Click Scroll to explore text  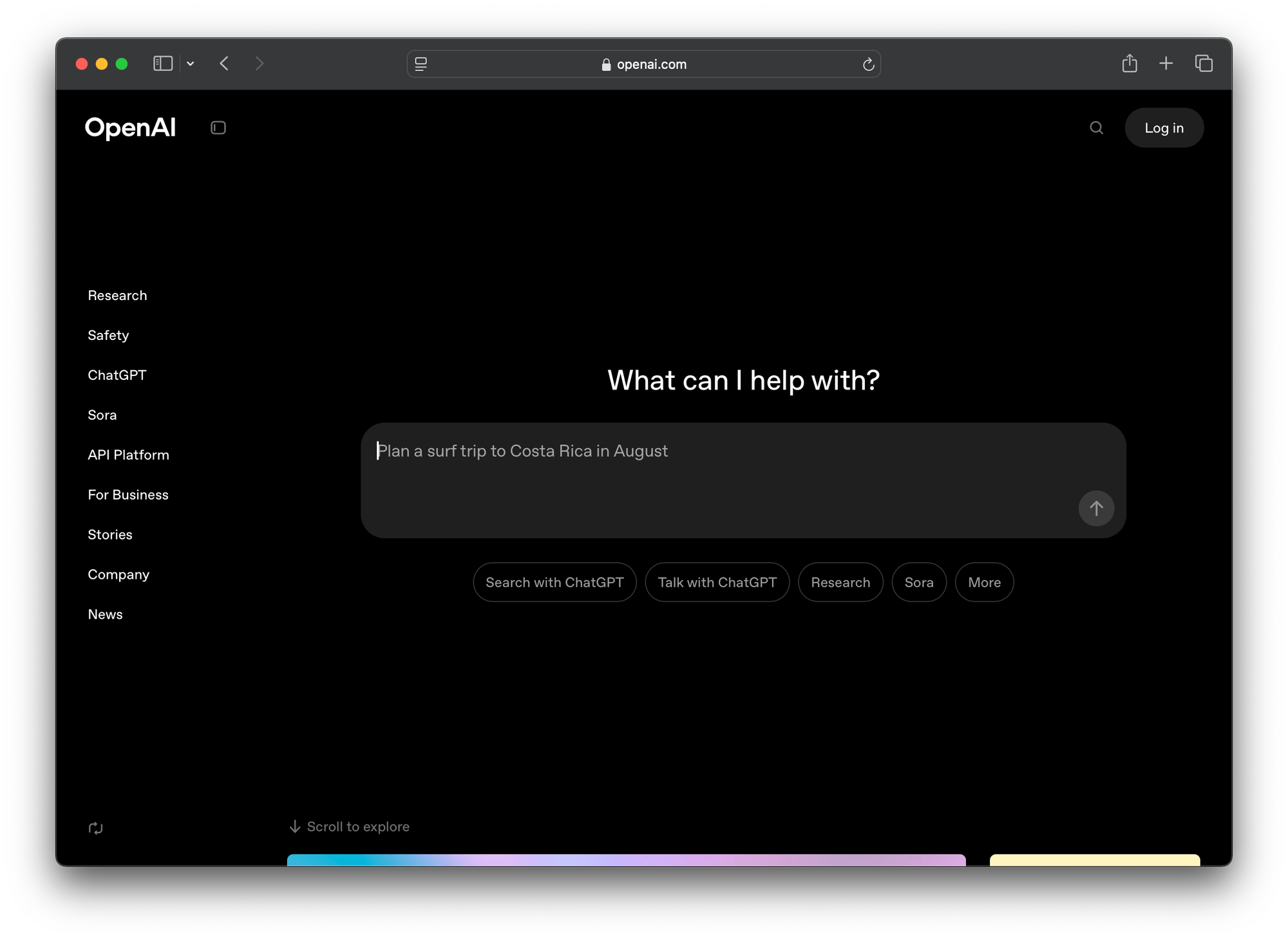click(358, 826)
